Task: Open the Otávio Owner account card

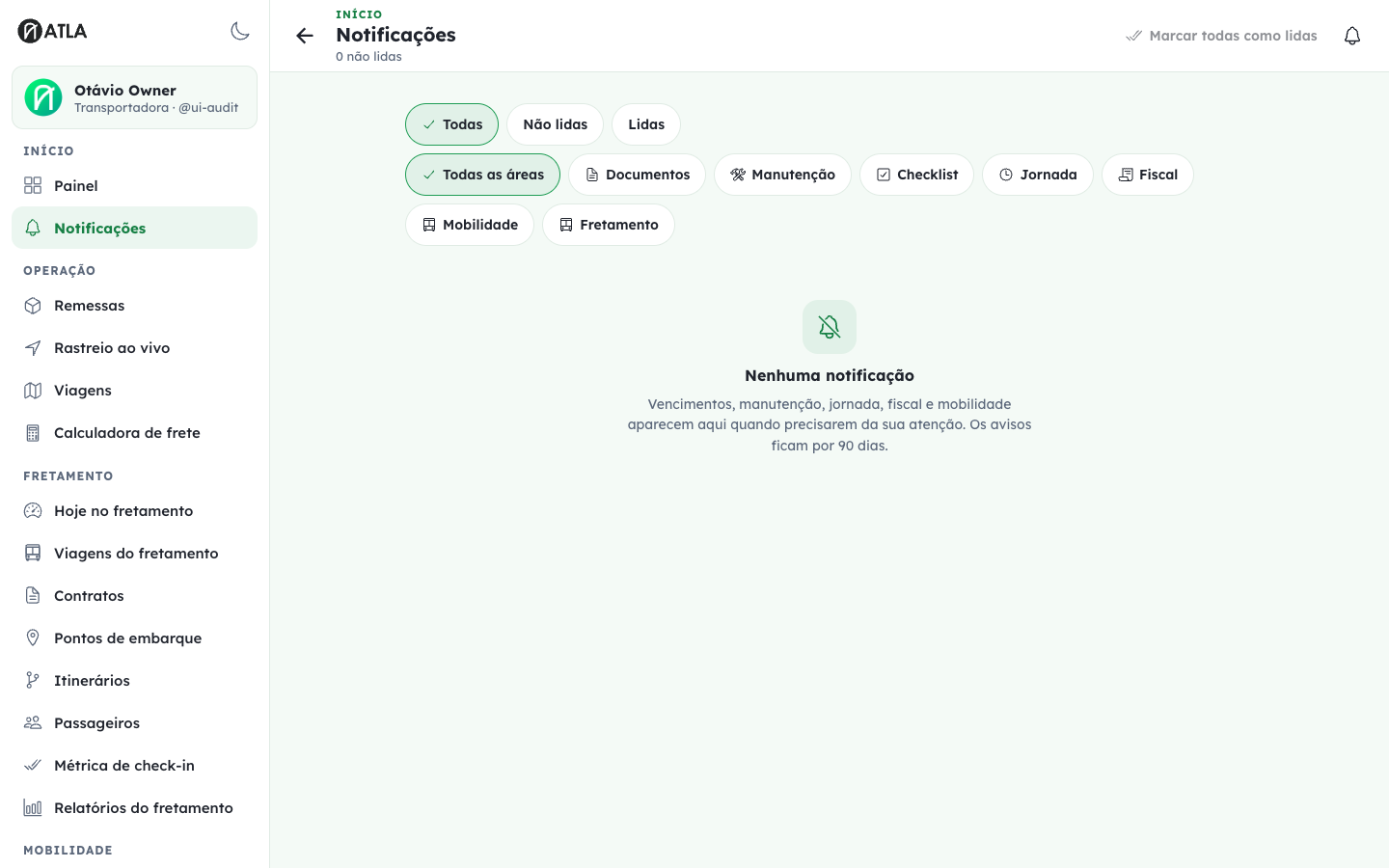Action: pyautogui.click(x=134, y=97)
